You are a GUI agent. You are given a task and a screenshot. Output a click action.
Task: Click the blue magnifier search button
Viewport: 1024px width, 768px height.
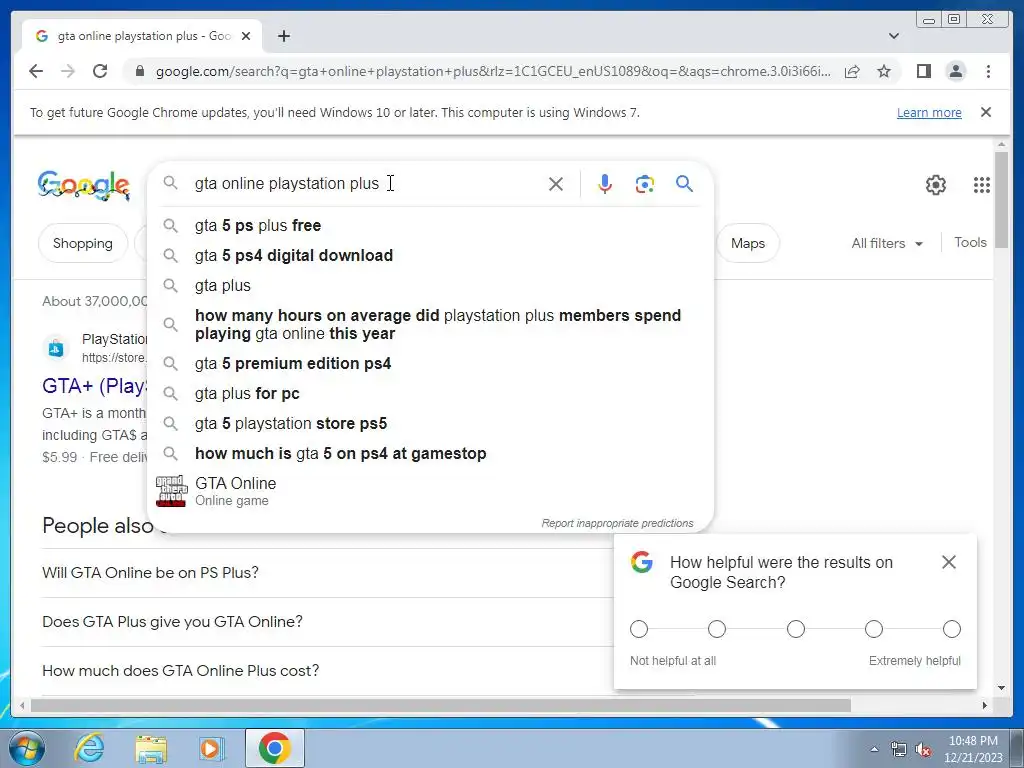pyautogui.click(x=684, y=184)
